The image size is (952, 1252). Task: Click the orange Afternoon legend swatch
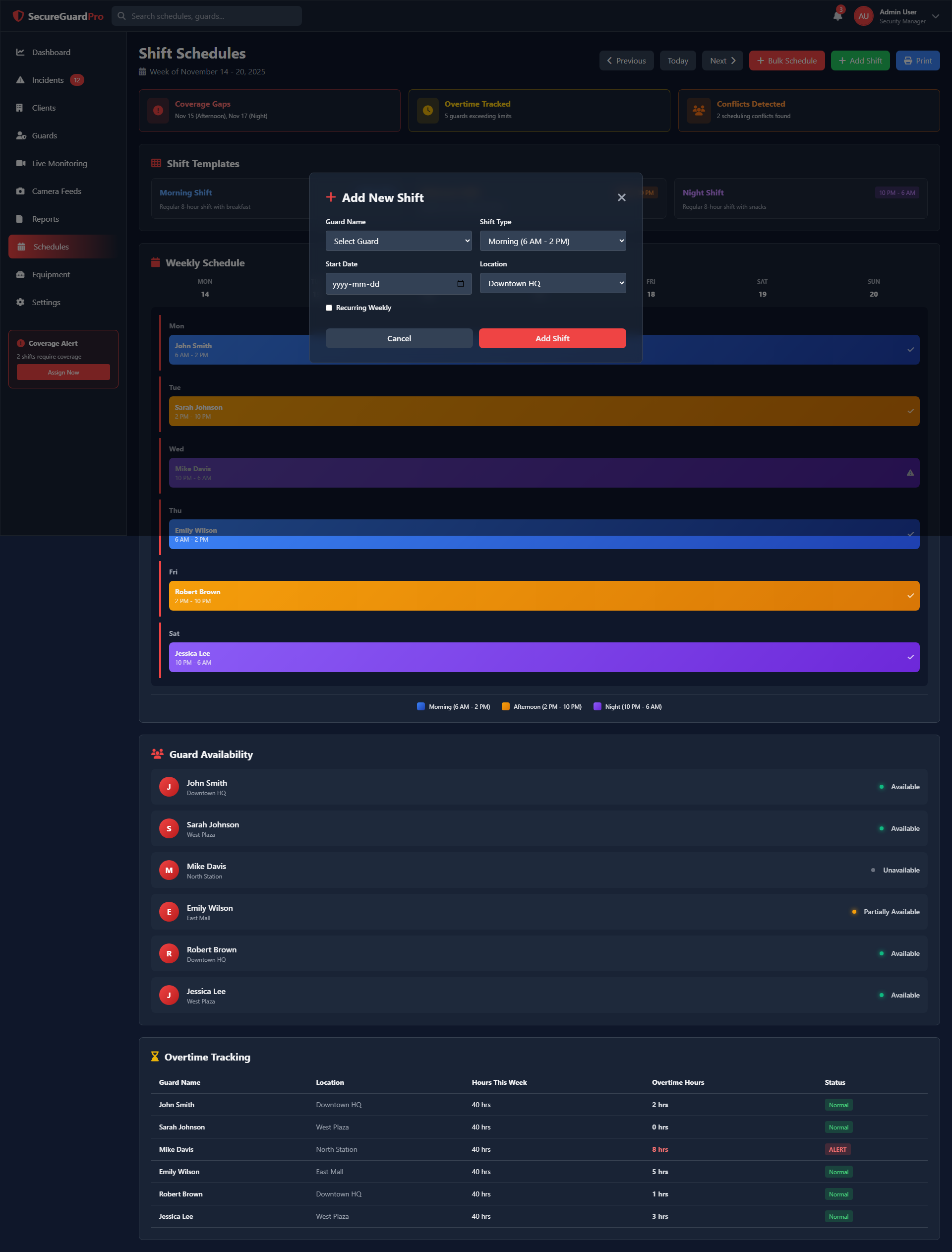[505, 706]
